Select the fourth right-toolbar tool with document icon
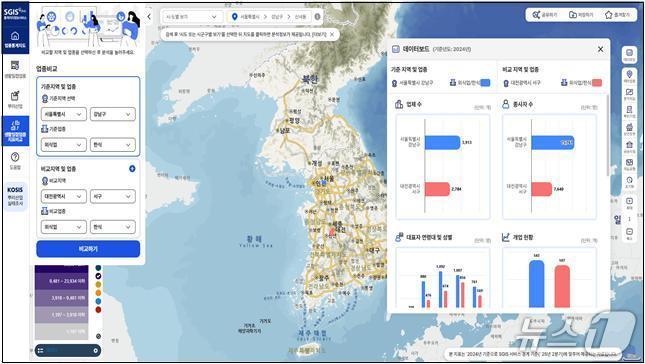 629,111
